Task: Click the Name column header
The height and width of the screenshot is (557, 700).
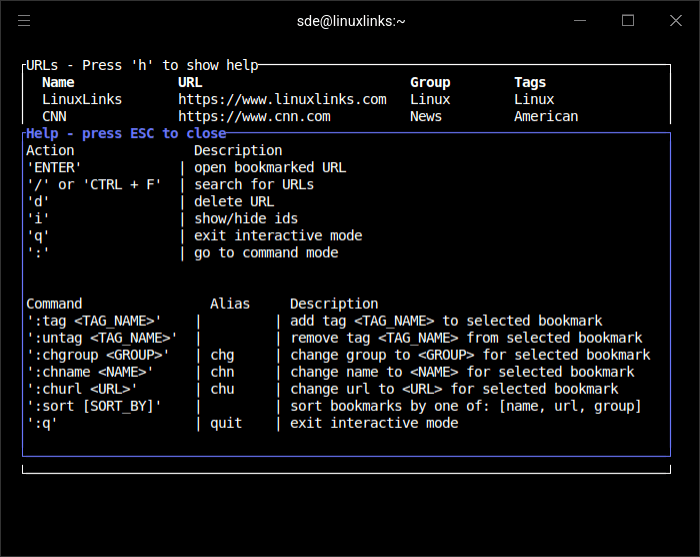Action: (x=58, y=82)
